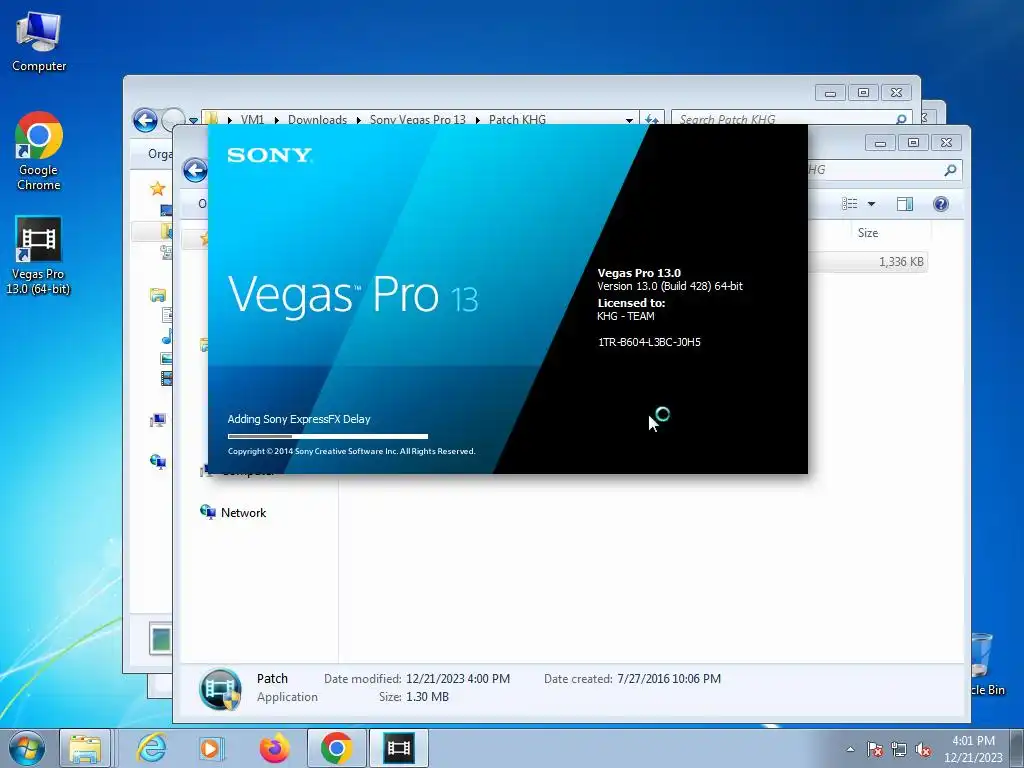Screen dimensions: 1024x768
Task: Click the serial 1TR-B604-L3BC-J0H5 text
Action: tap(649, 342)
